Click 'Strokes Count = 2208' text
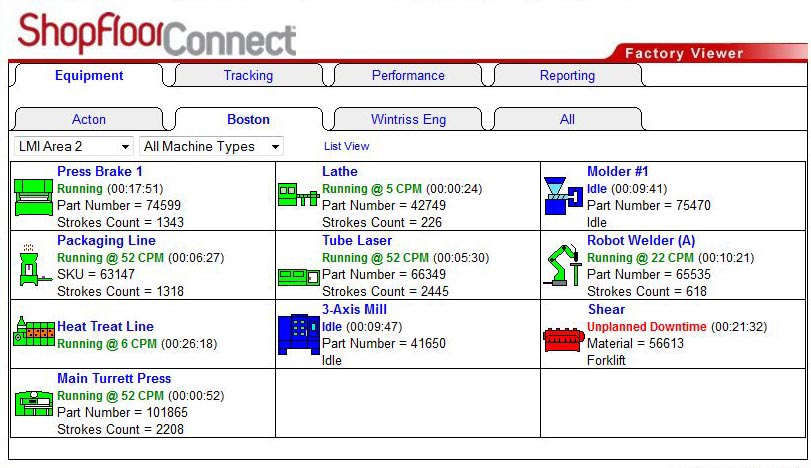The image size is (811, 468). [x=121, y=429]
